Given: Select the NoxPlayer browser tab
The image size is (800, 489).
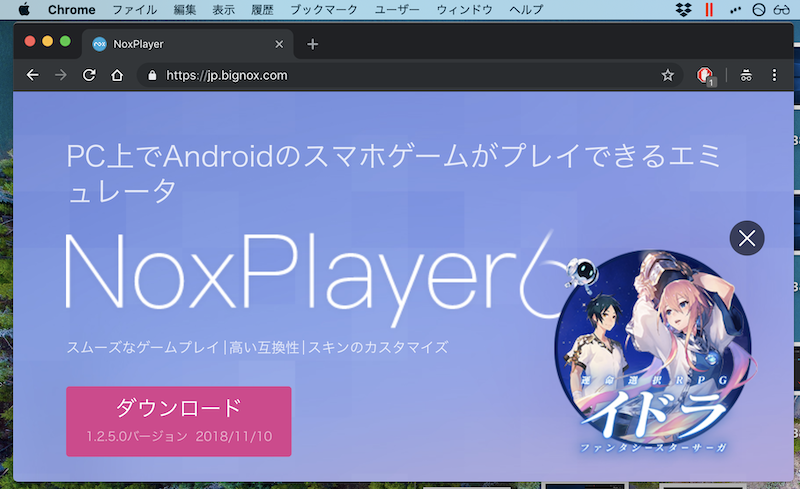Looking at the screenshot, I should (x=188, y=44).
